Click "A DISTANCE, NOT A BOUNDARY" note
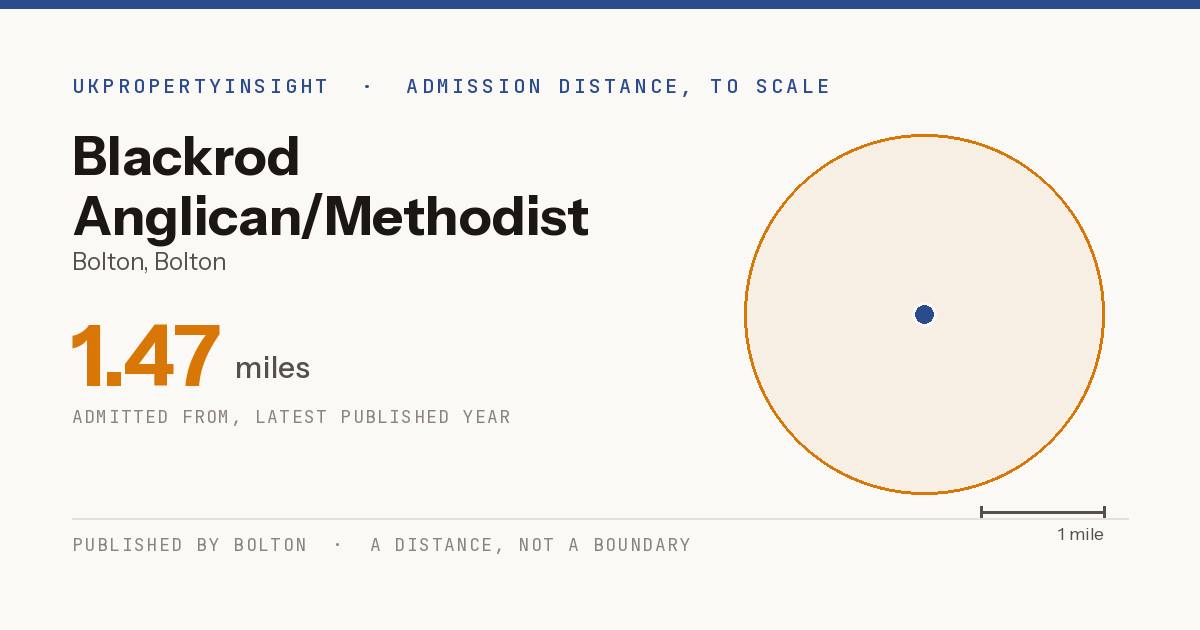1200x630 pixels. [x=531, y=545]
